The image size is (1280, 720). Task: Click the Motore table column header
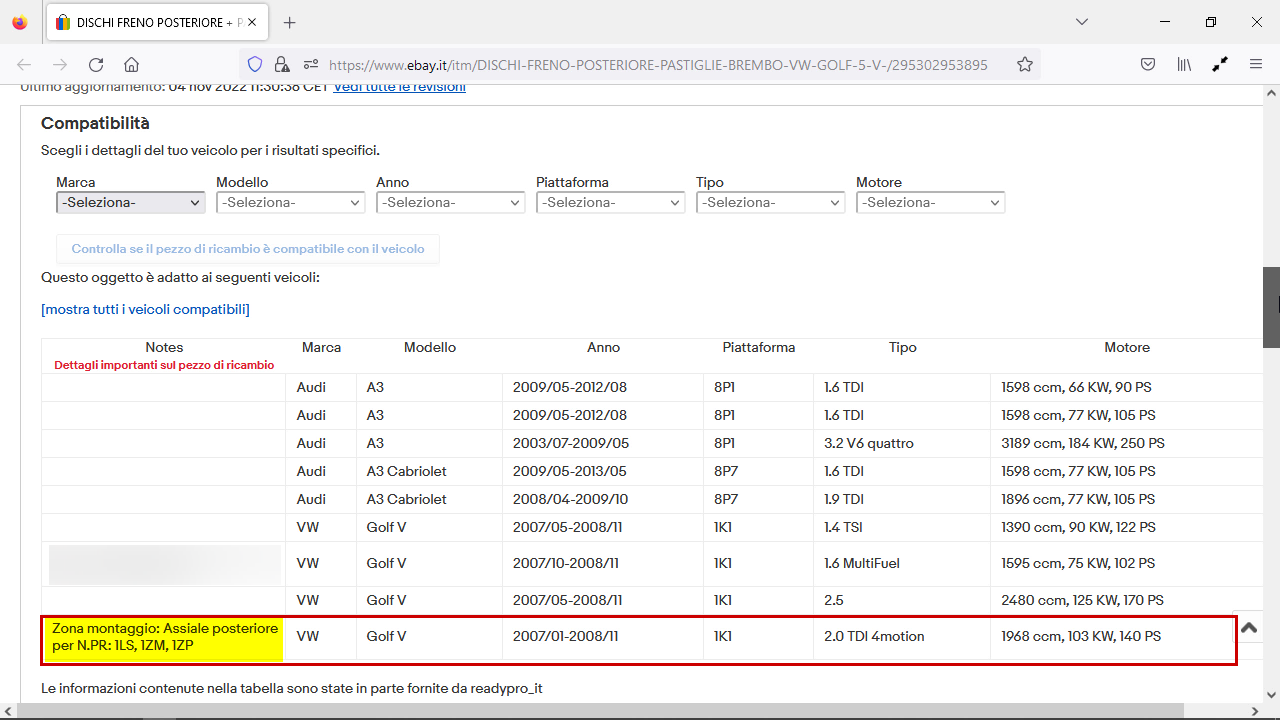(1127, 348)
